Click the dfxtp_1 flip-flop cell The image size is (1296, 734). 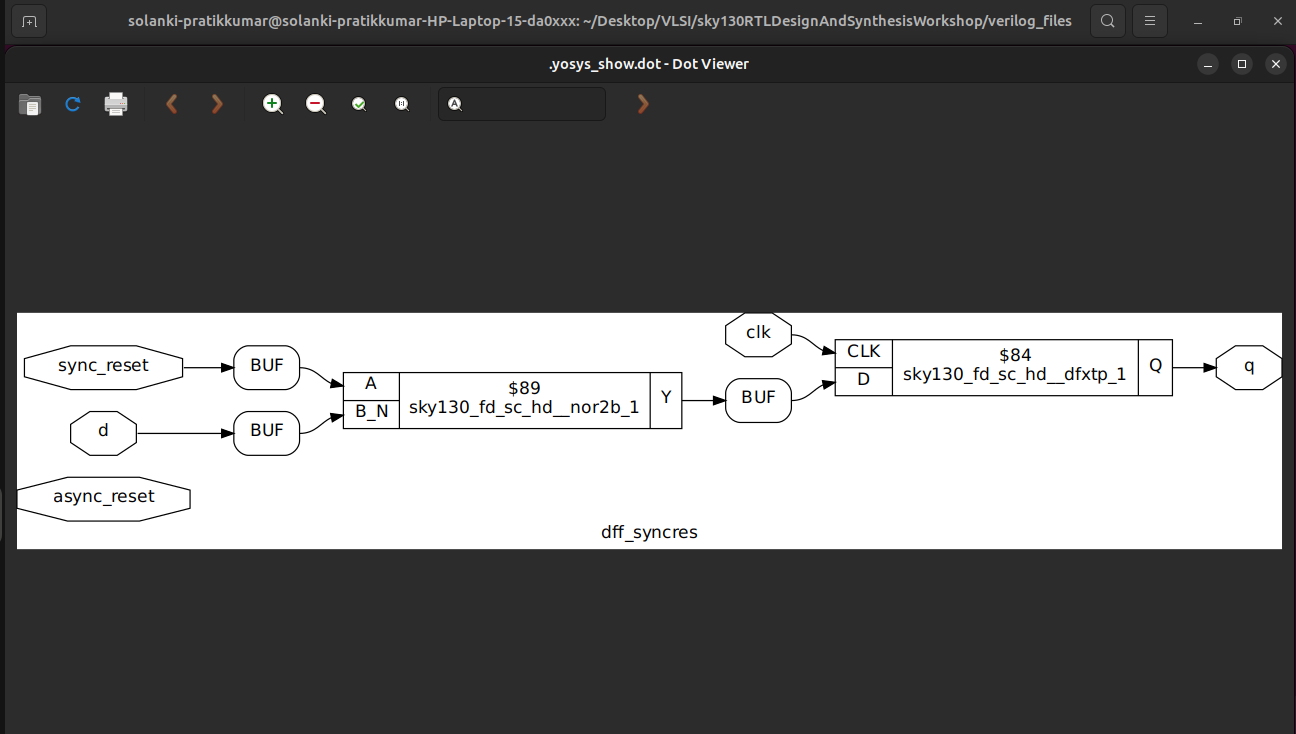(x=1014, y=364)
